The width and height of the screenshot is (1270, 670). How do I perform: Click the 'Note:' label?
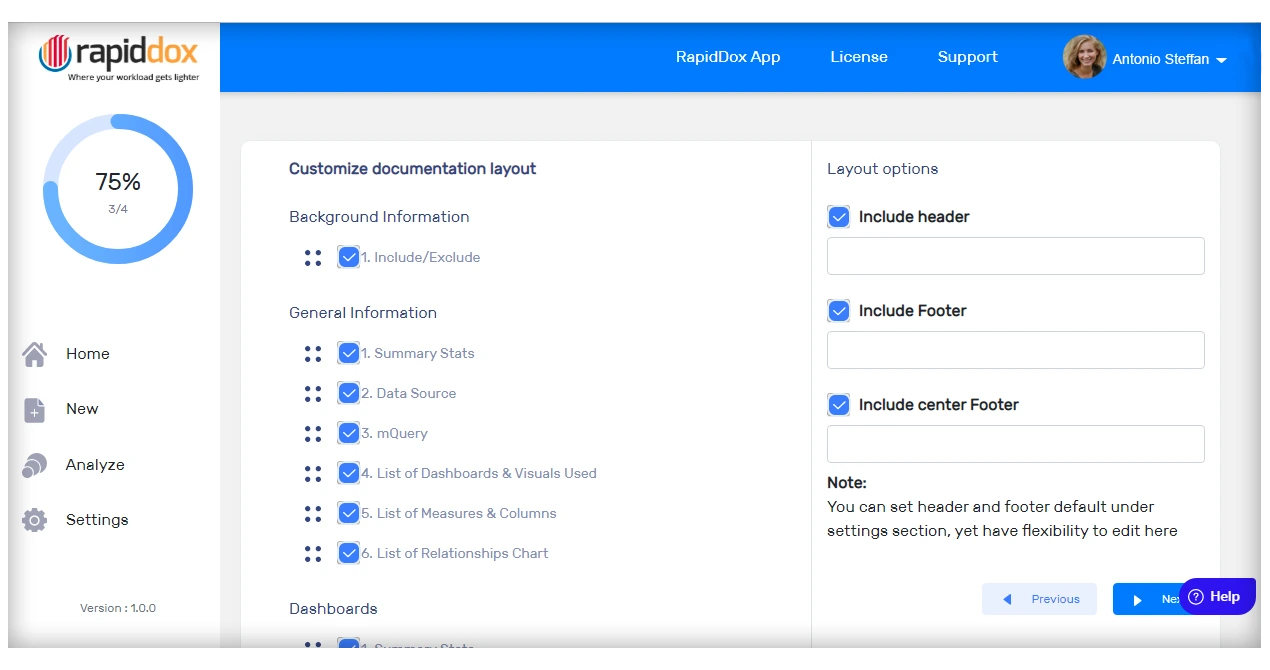pyautogui.click(x=847, y=483)
